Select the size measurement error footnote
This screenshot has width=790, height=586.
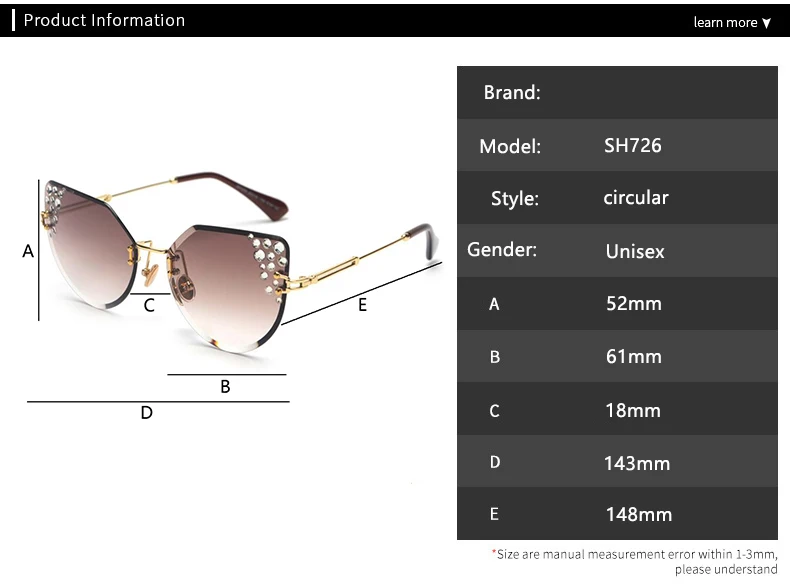(x=635, y=562)
